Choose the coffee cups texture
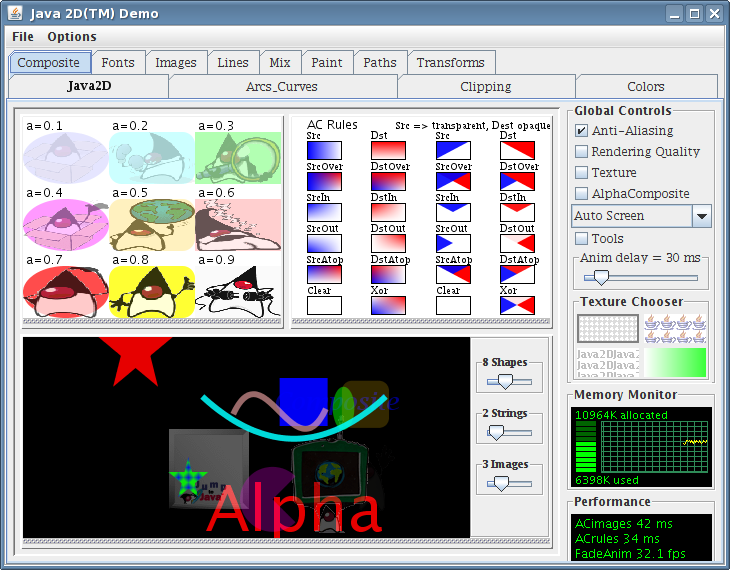Viewport: 730px width, 570px height. [x=675, y=329]
